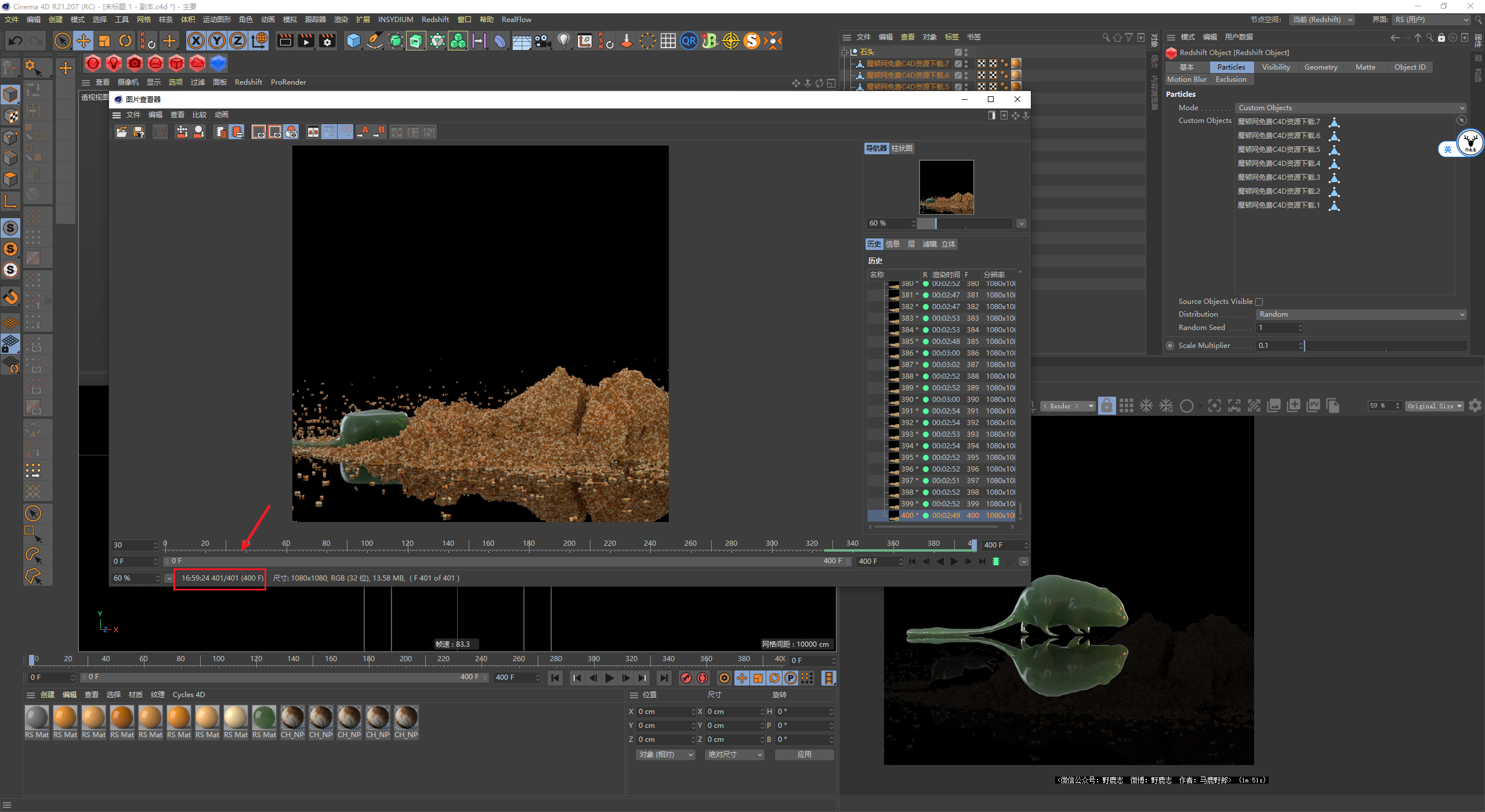Click the light bulb light icon
1485x812 pixels.
(x=563, y=41)
